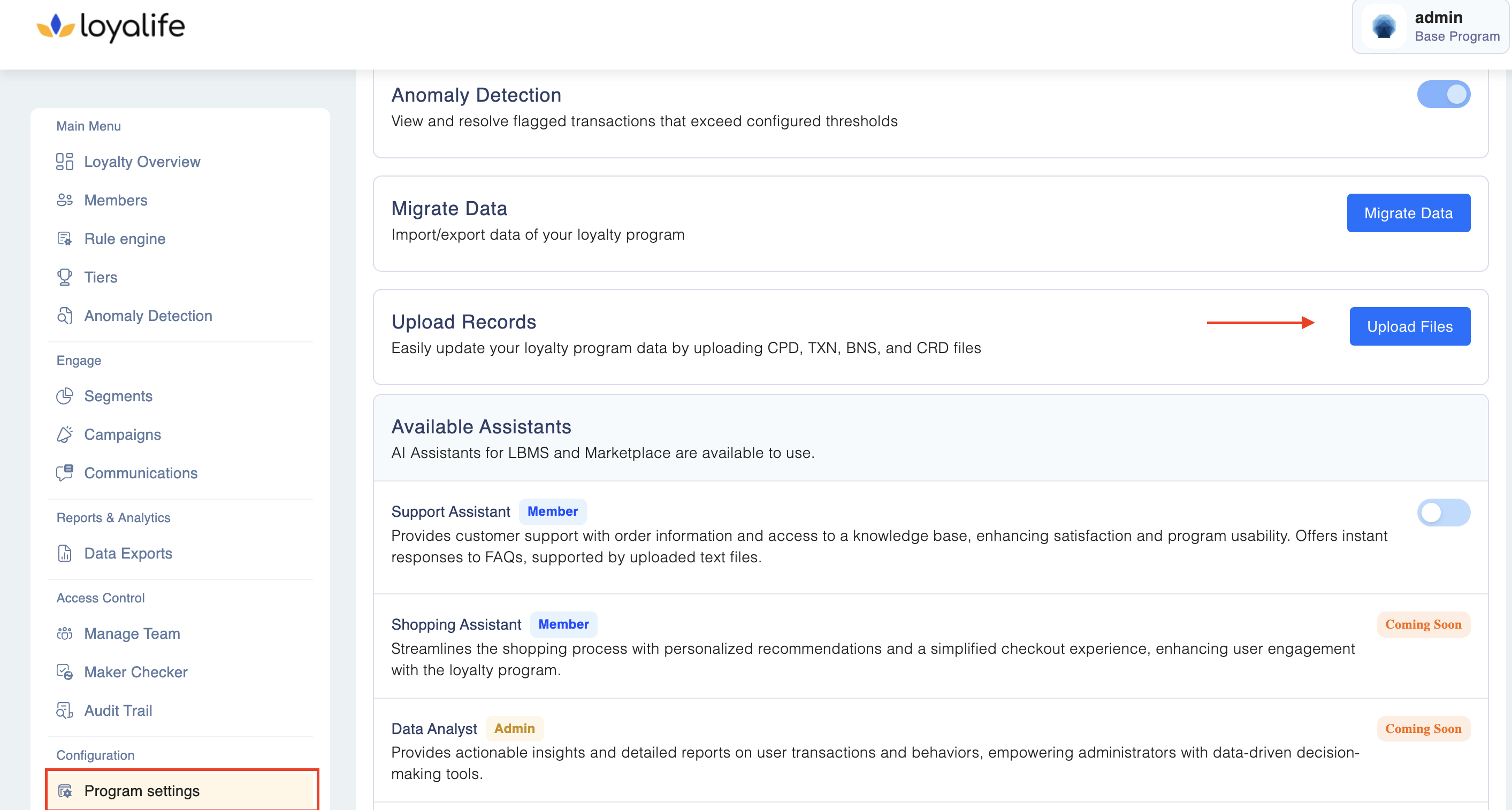
Task: Select Program settings in sidebar
Action: tap(141, 791)
